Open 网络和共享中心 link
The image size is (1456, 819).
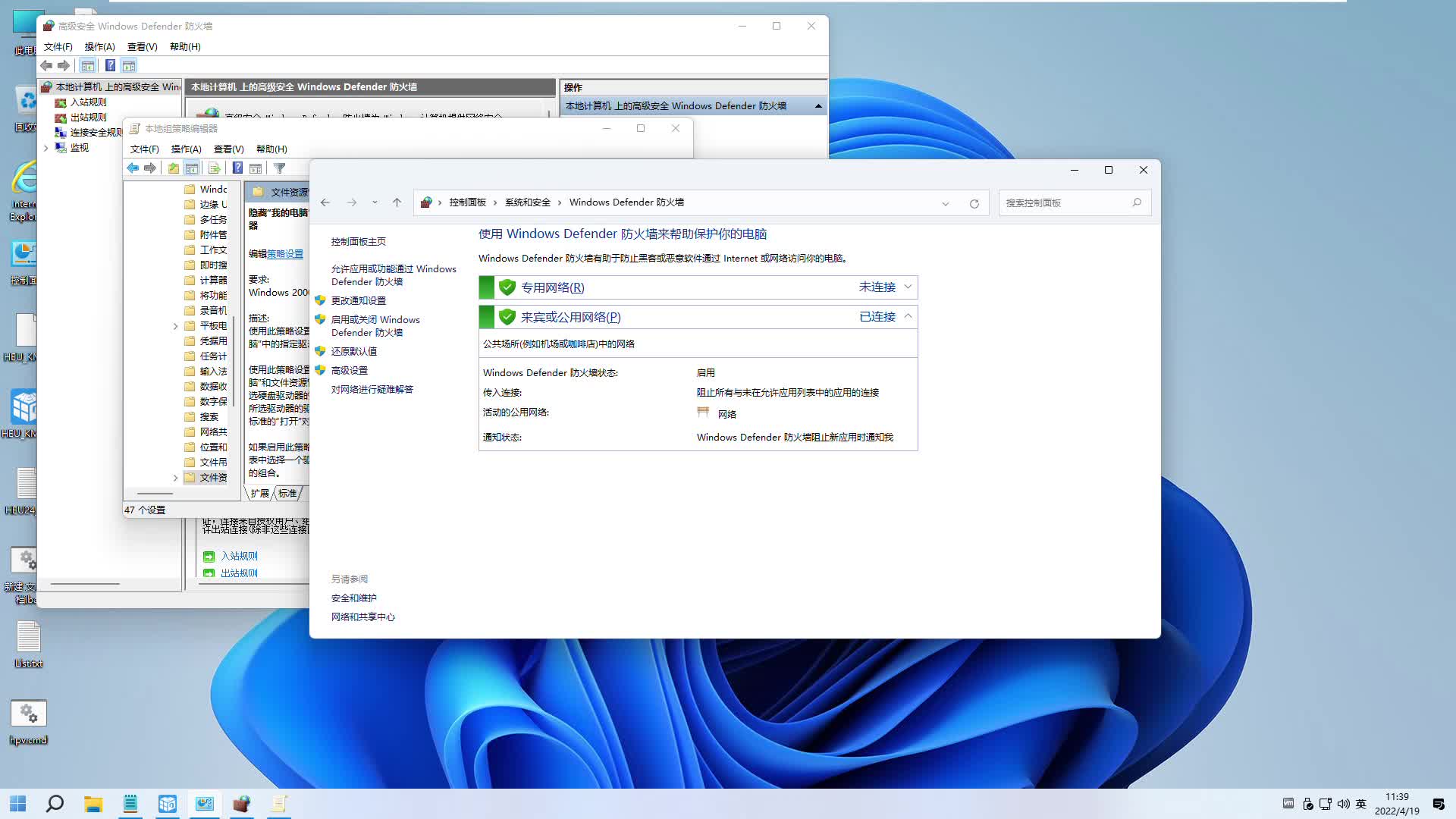click(363, 617)
